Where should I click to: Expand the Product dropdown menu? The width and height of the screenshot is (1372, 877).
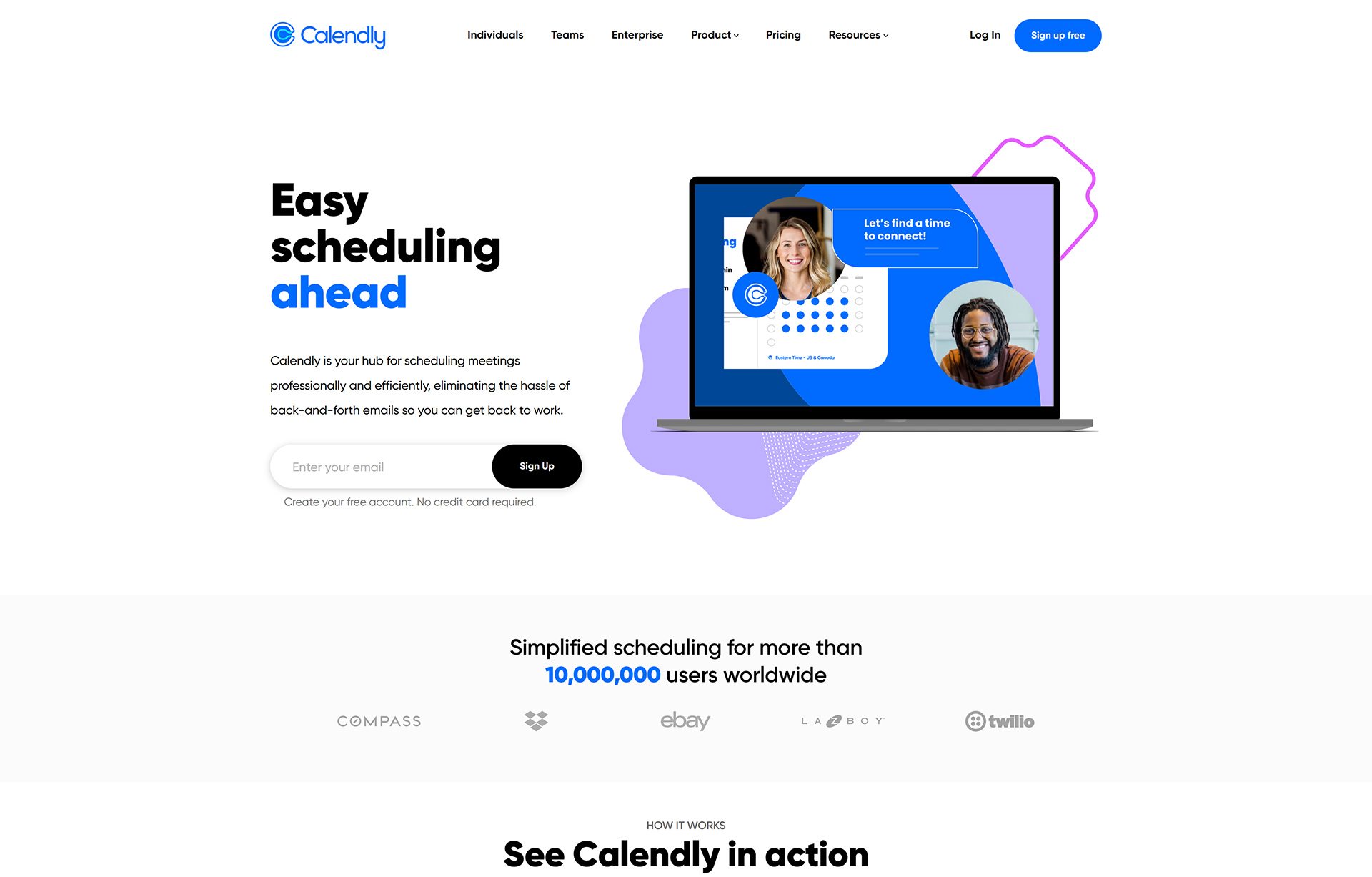coord(715,35)
